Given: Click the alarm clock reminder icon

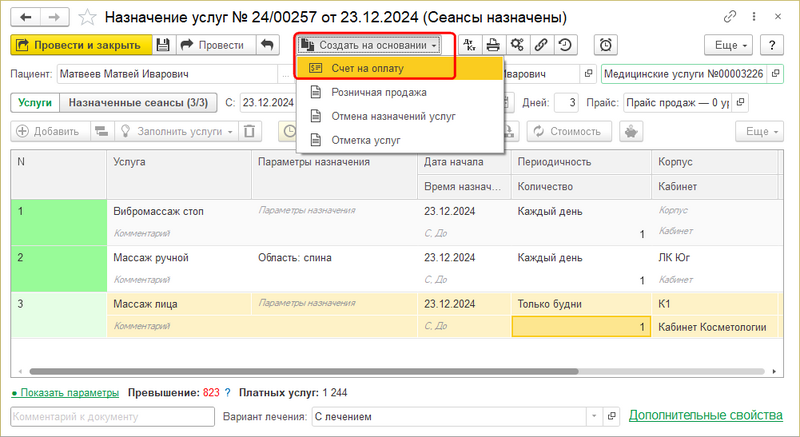Looking at the screenshot, I should pos(606,45).
